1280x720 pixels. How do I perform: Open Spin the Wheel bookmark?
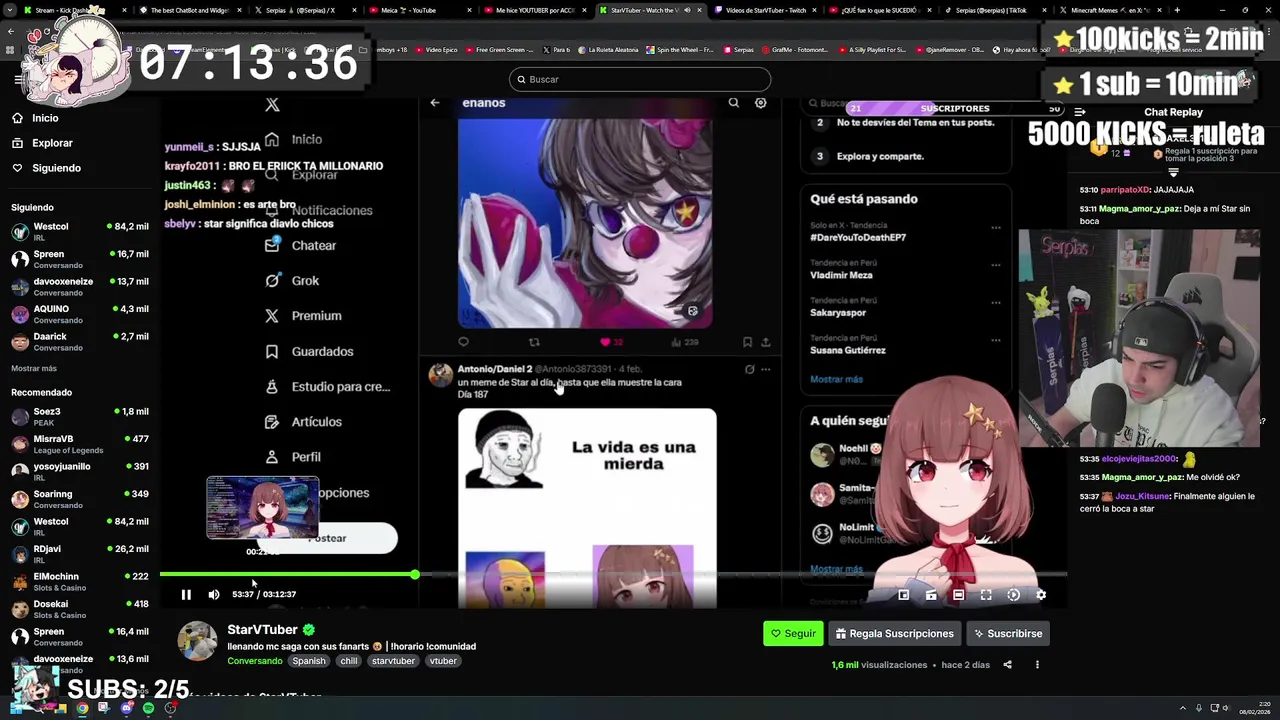pyautogui.click(x=680, y=49)
